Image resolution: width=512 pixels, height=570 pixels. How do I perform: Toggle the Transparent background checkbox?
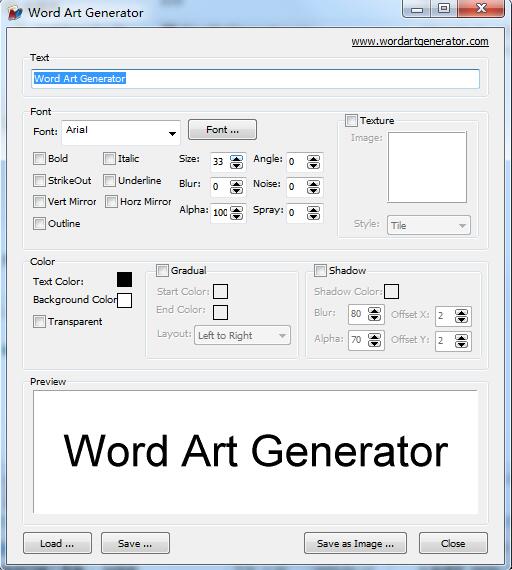click(x=39, y=322)
